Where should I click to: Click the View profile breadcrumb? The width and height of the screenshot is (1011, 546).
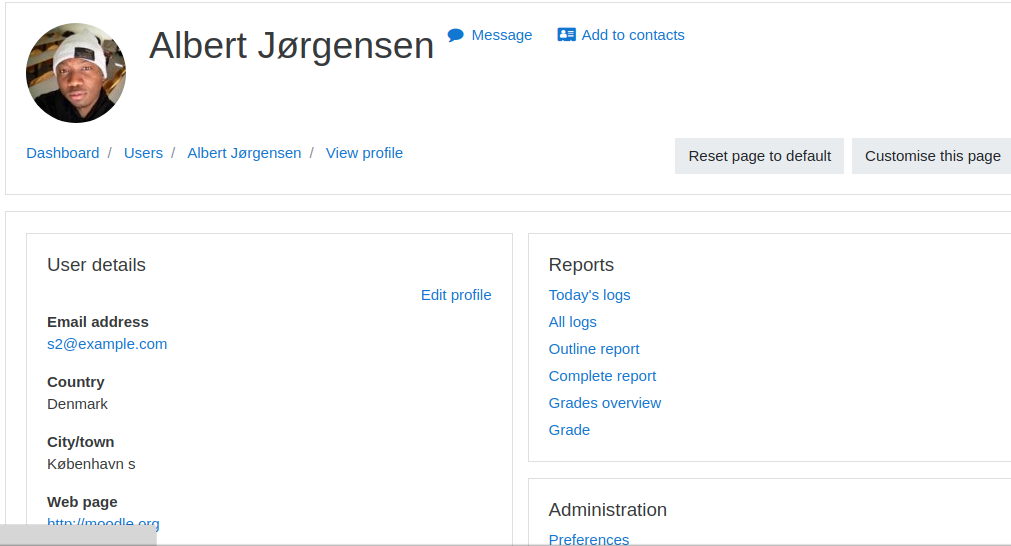pyautogui.click(x=364, y=153)
